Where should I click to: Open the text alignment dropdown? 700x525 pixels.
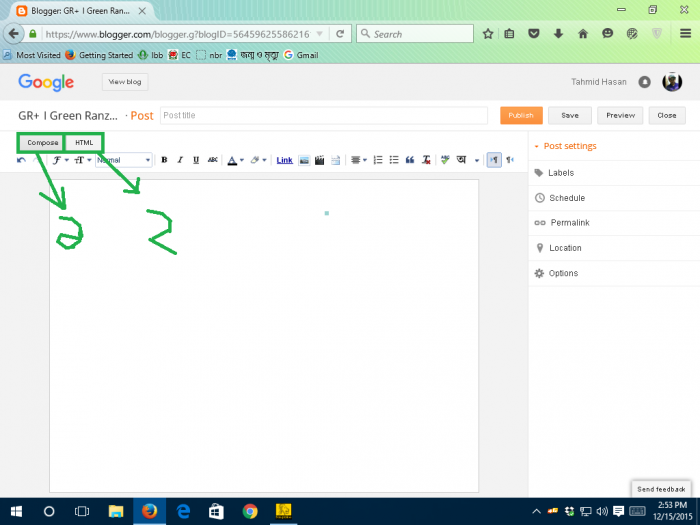pyautogui.click(x=358, y=160)
